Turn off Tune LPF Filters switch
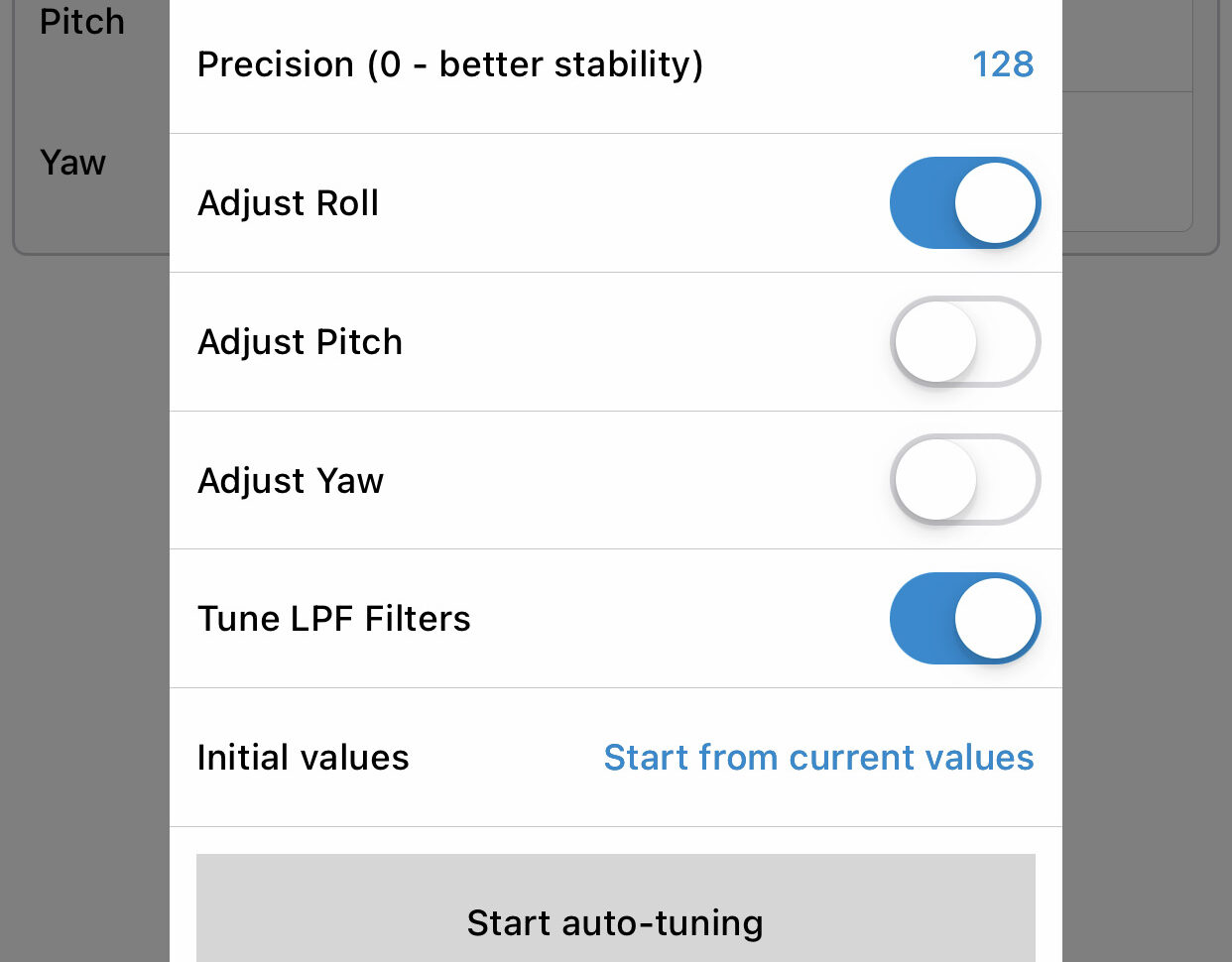The width and height of the screenshot is (1232, 962). pyautogui.click(x=964, y=618)
